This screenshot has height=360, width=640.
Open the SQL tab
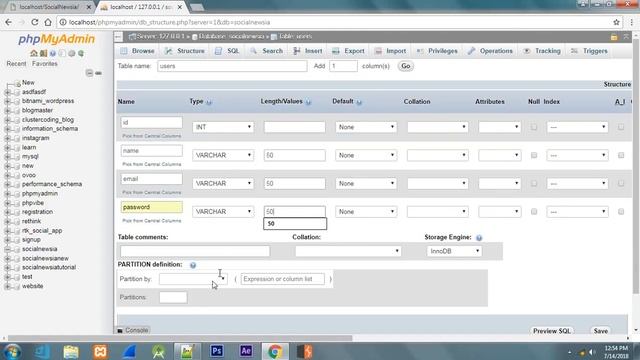[227, 51]
